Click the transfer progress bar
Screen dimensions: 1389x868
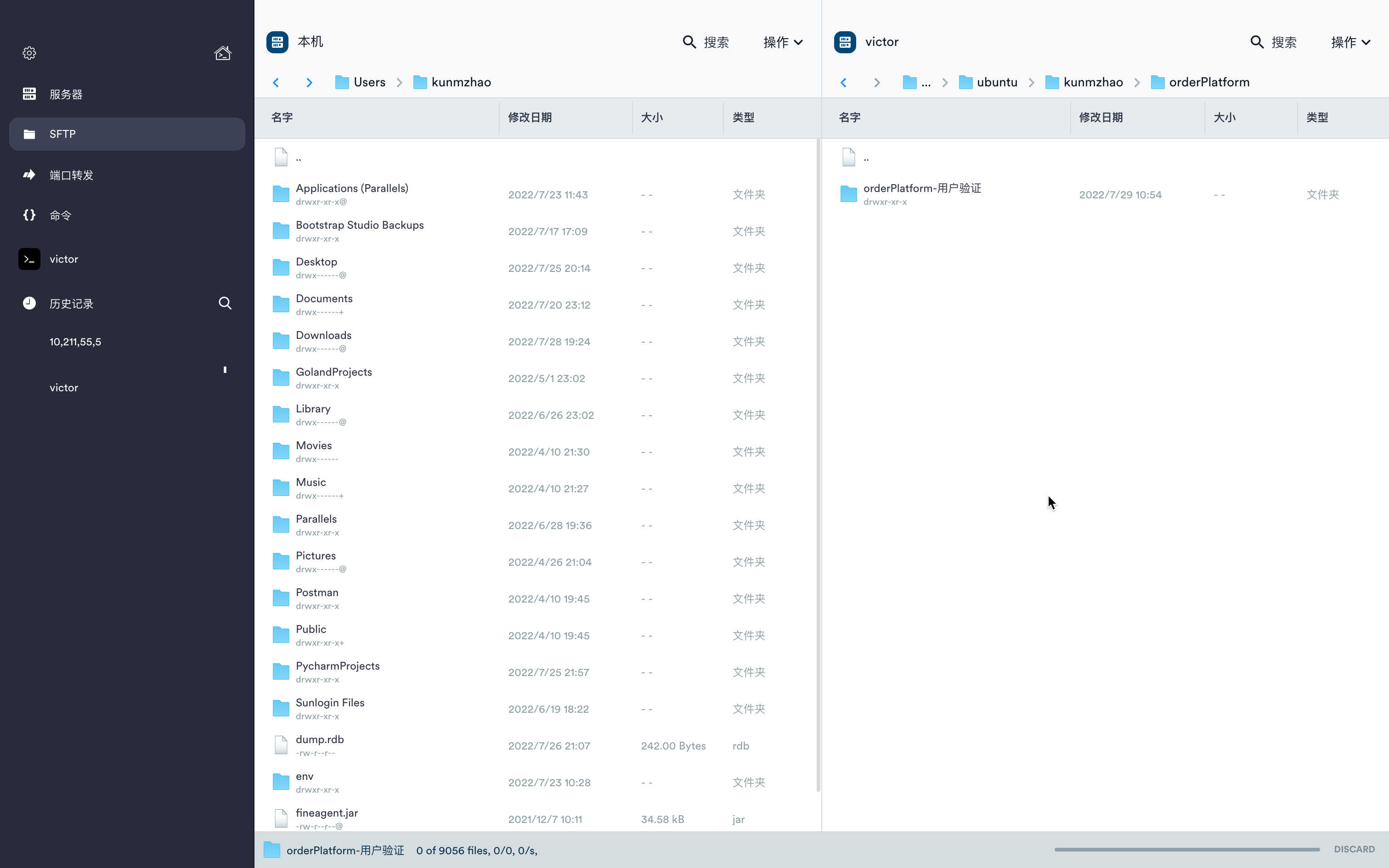[x=1186, y=849]
